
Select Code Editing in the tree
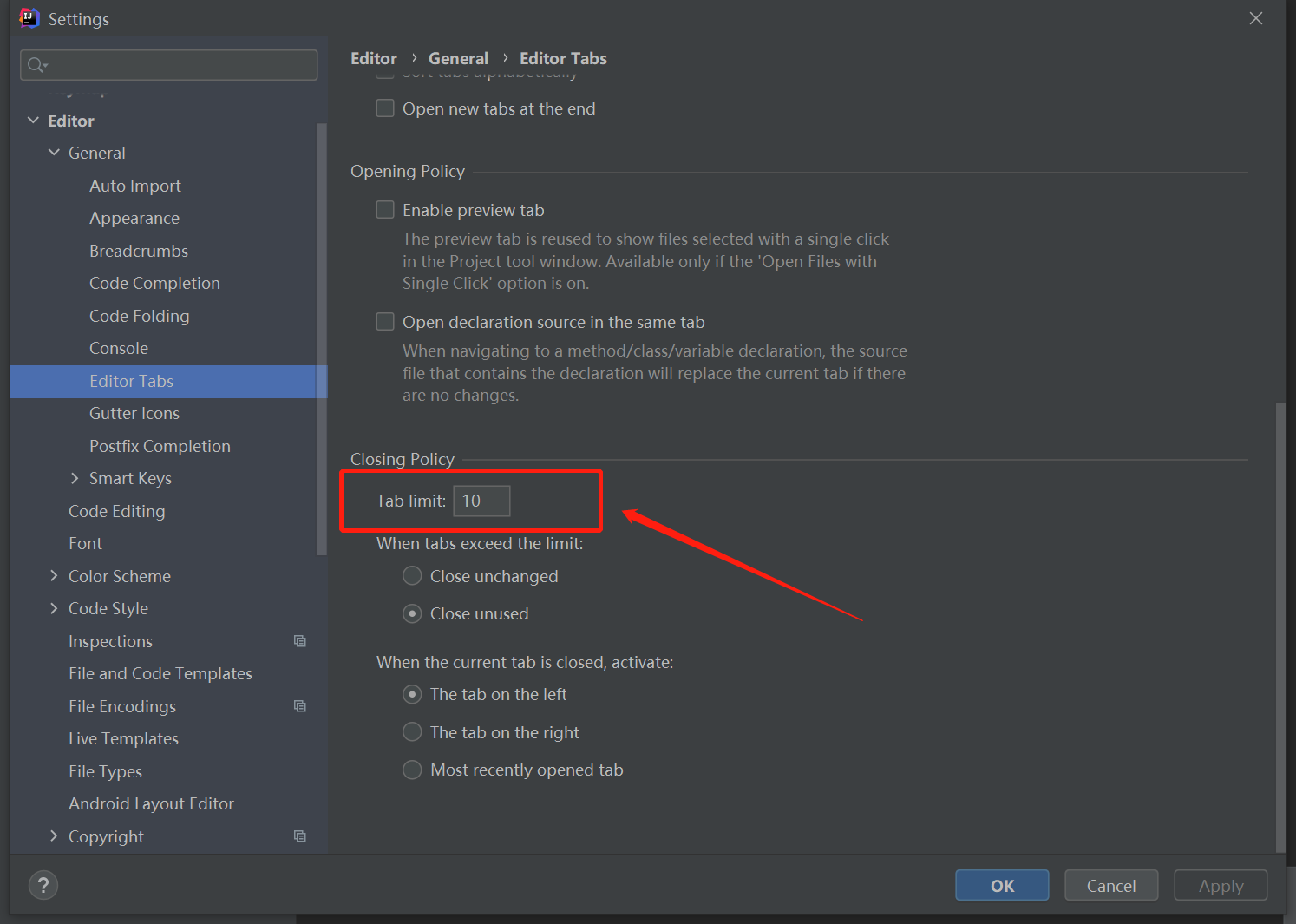[117, 511]
